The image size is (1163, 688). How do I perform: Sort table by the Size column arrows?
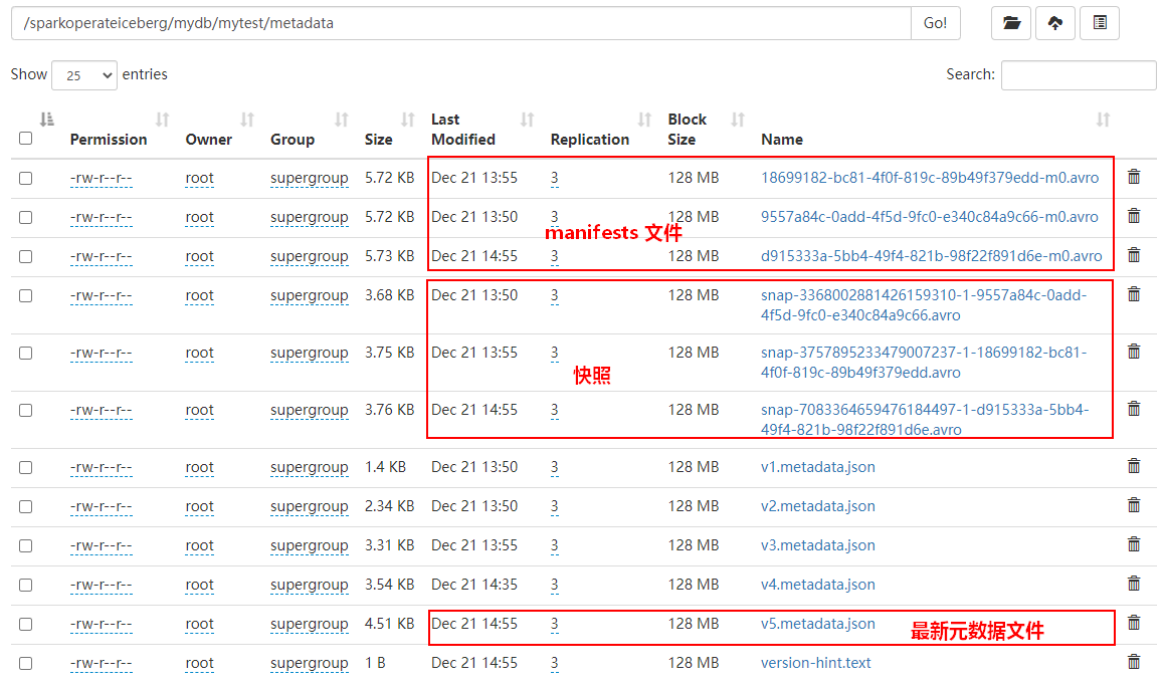(x=407, y=120)
